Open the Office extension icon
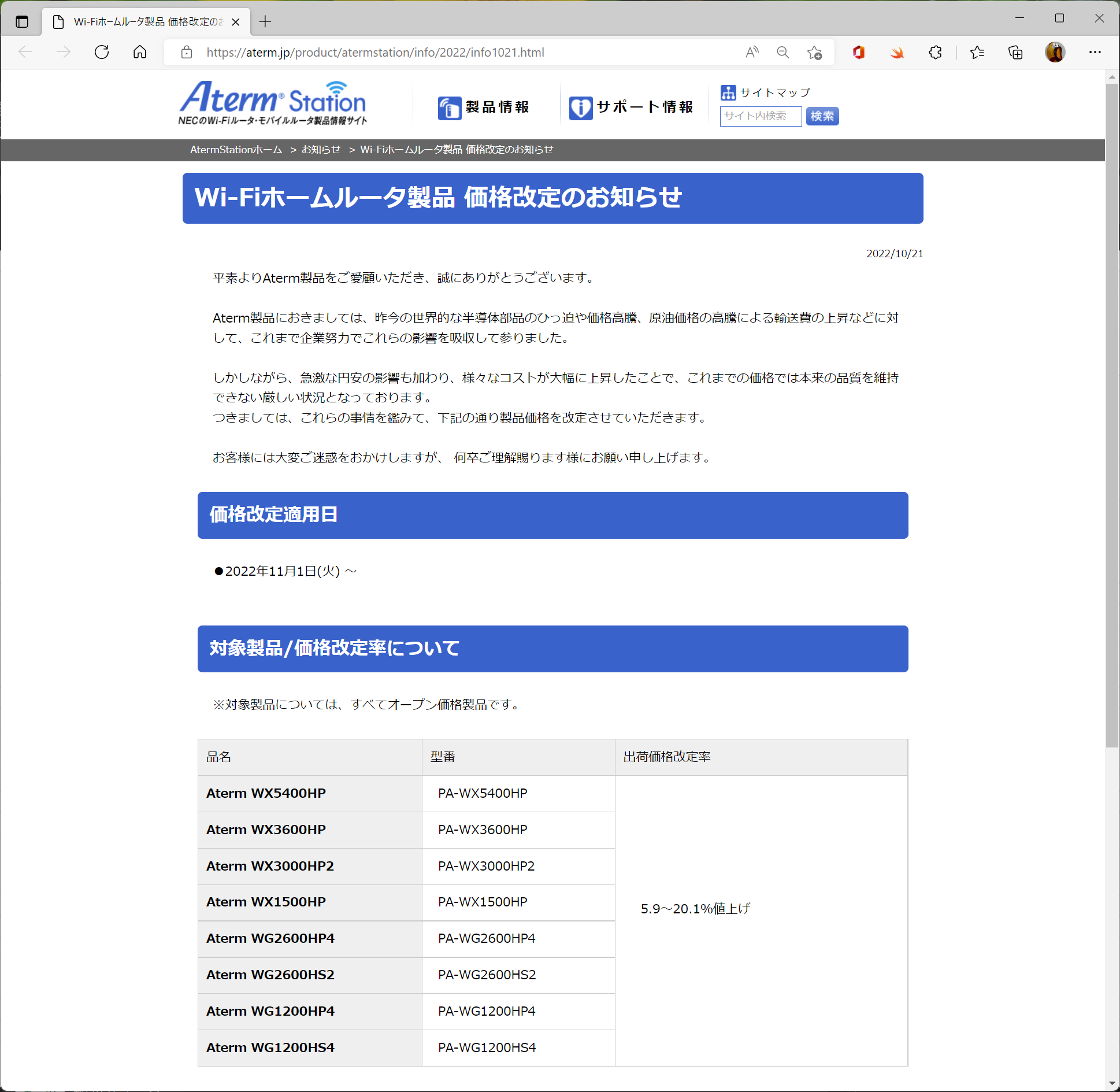 click(x=859, y=53)
